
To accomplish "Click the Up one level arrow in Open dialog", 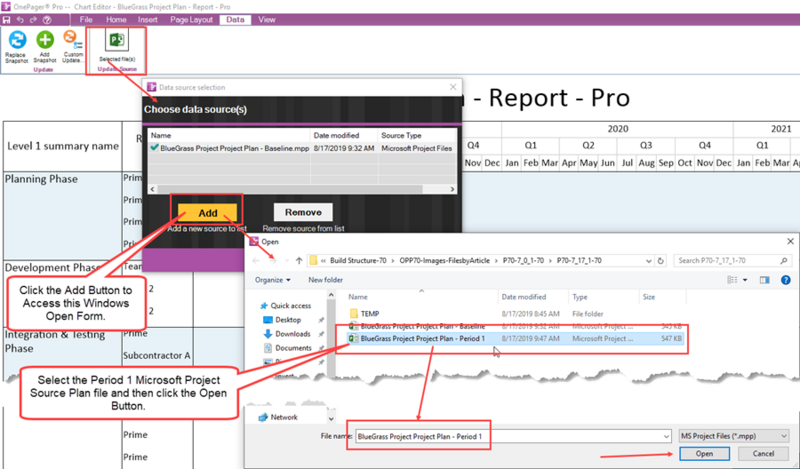I will [x=299, y=261].
